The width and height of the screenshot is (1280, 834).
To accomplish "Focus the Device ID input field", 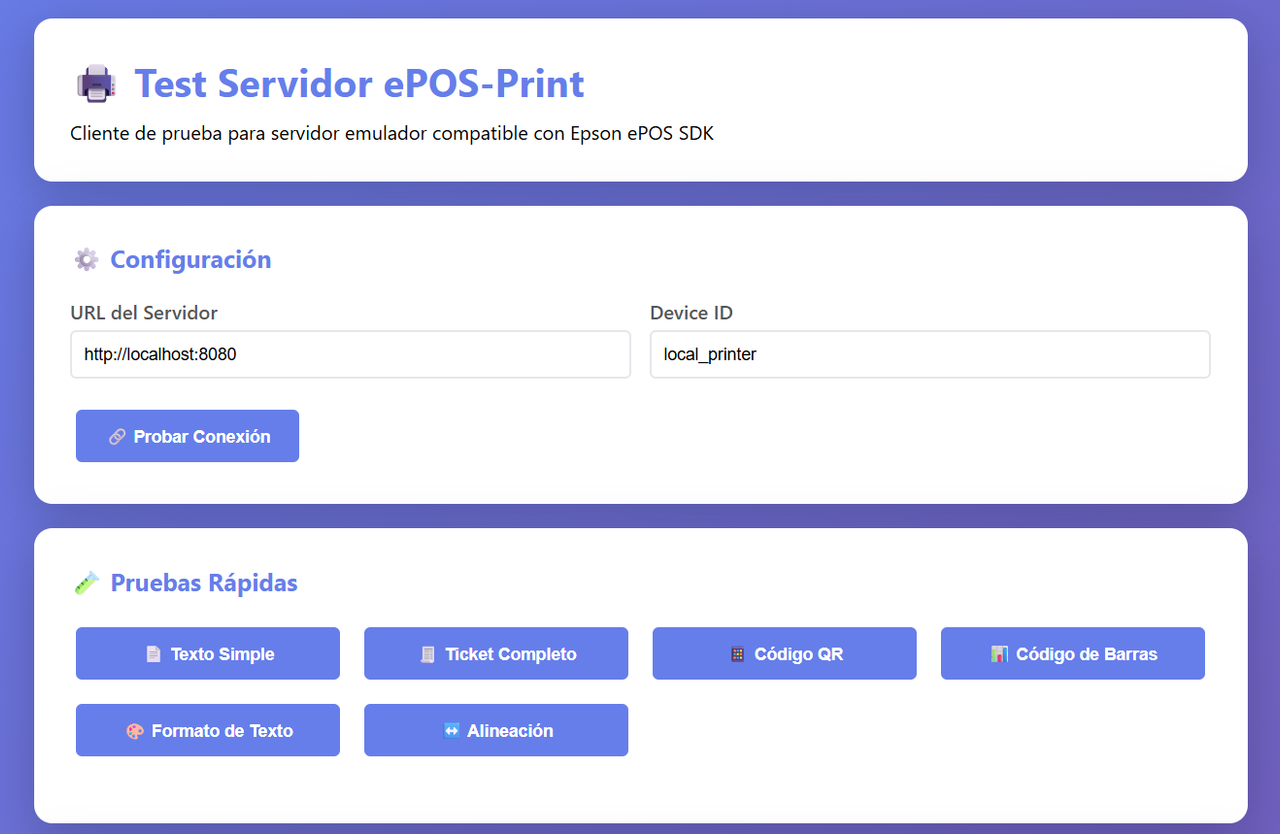I will point(930,354).
